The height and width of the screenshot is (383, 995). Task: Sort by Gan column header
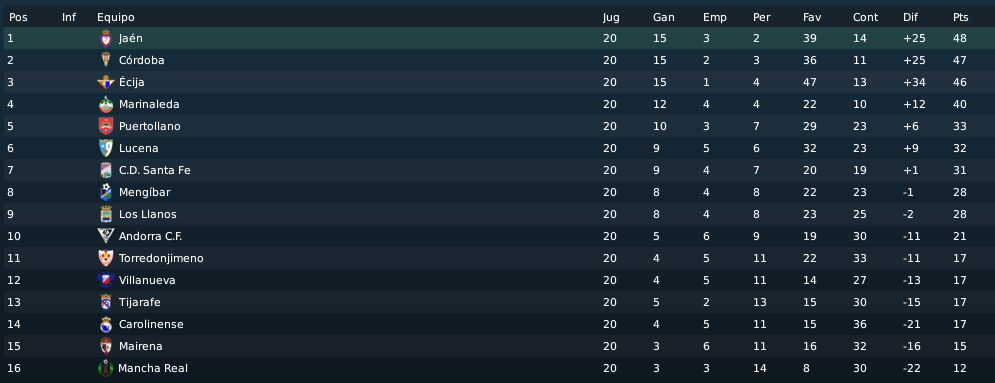[x=663, y=18]
